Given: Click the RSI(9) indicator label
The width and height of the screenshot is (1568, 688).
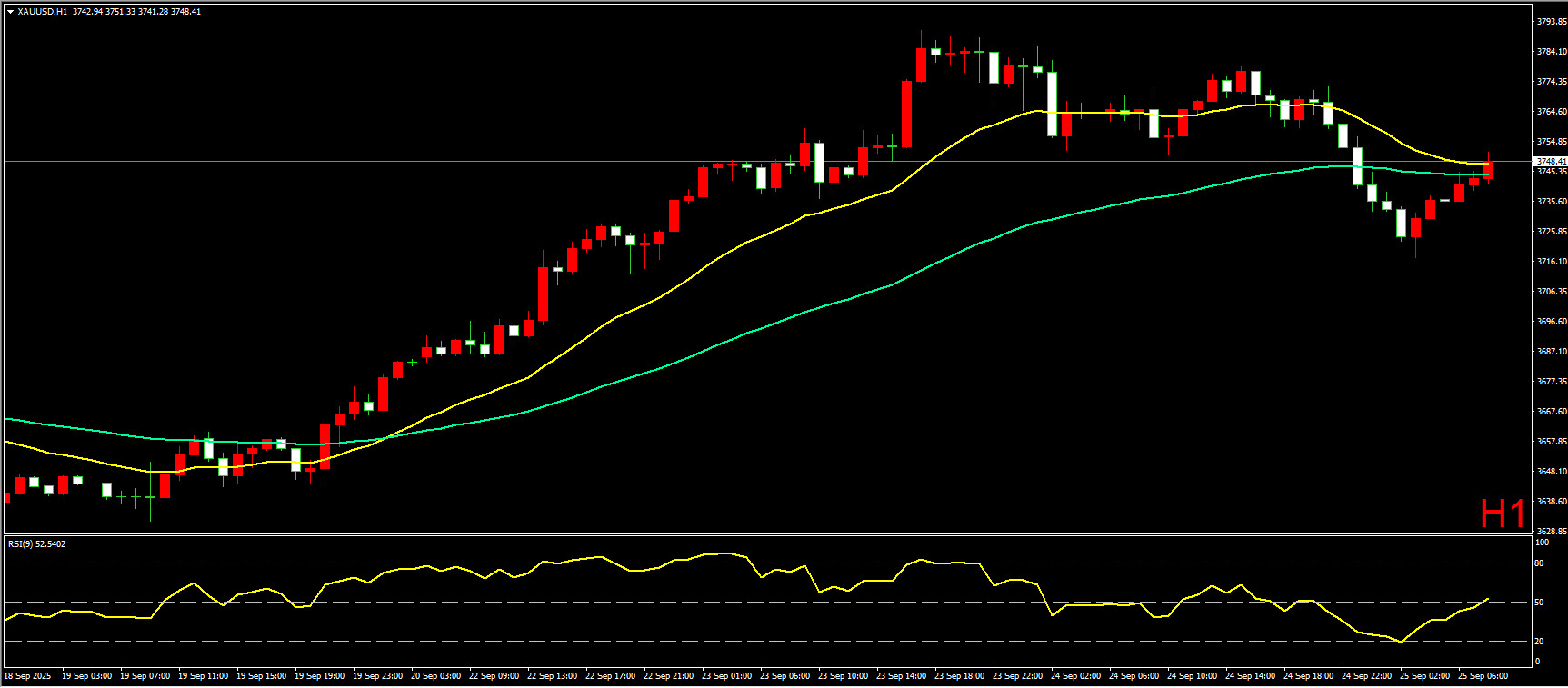Looking at the screenshot, I should 36,544.
